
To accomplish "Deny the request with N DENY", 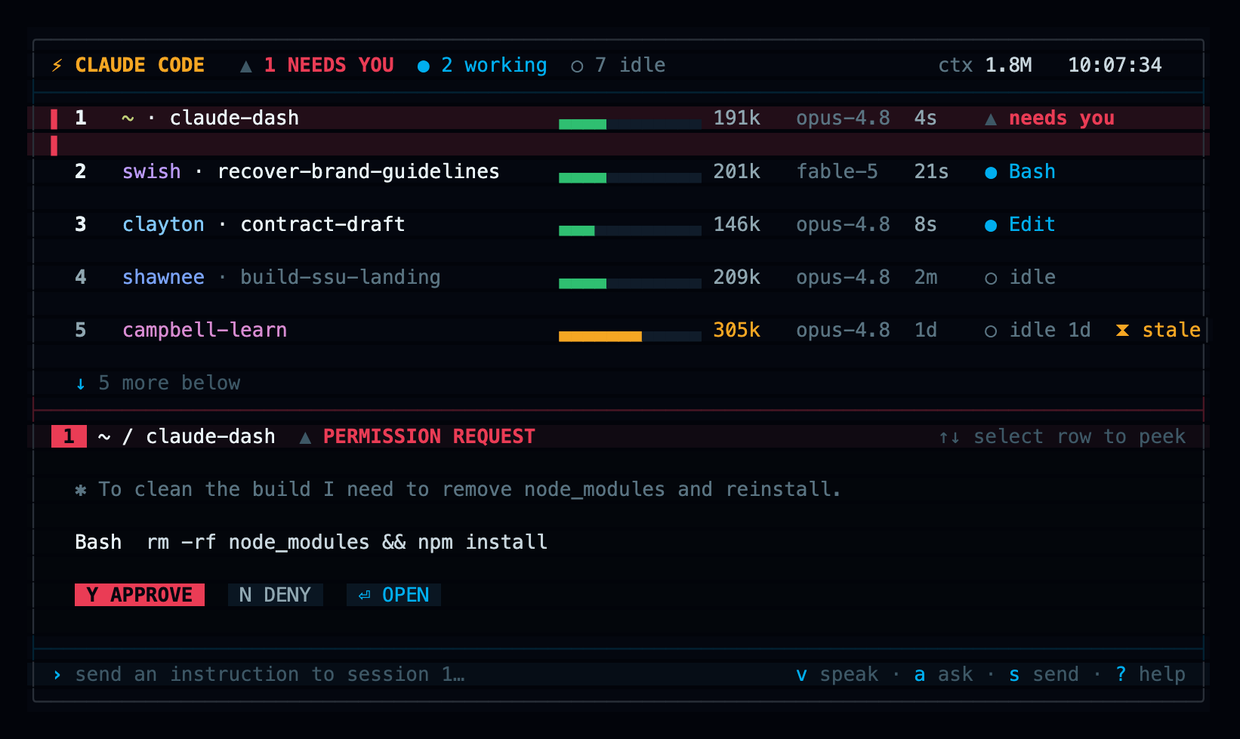I will pos(275,595).
